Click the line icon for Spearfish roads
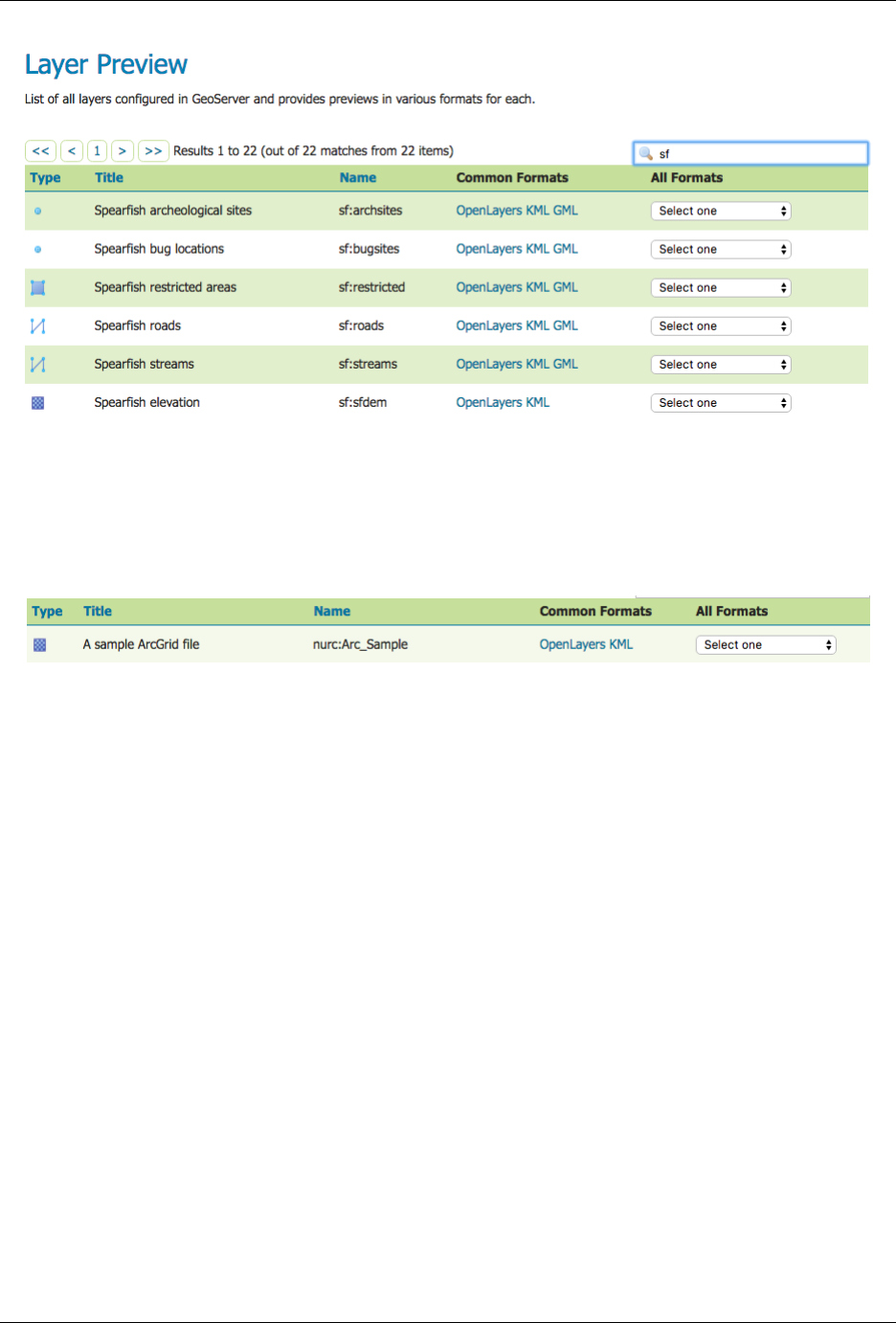This screenshot has height=1323, width=896. point(38,325)
